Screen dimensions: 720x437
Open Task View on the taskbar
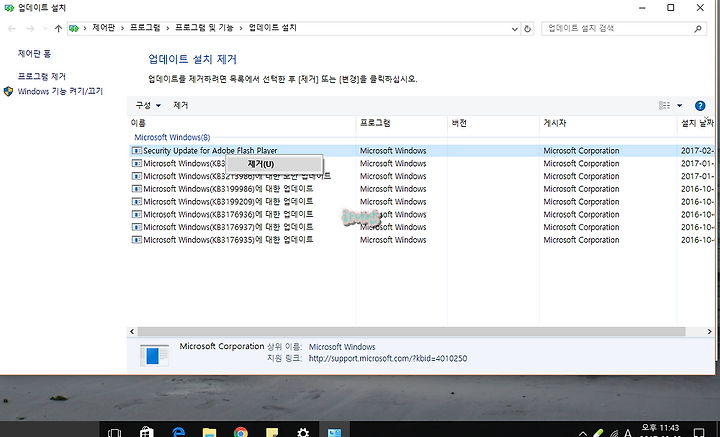click(114, 432)
